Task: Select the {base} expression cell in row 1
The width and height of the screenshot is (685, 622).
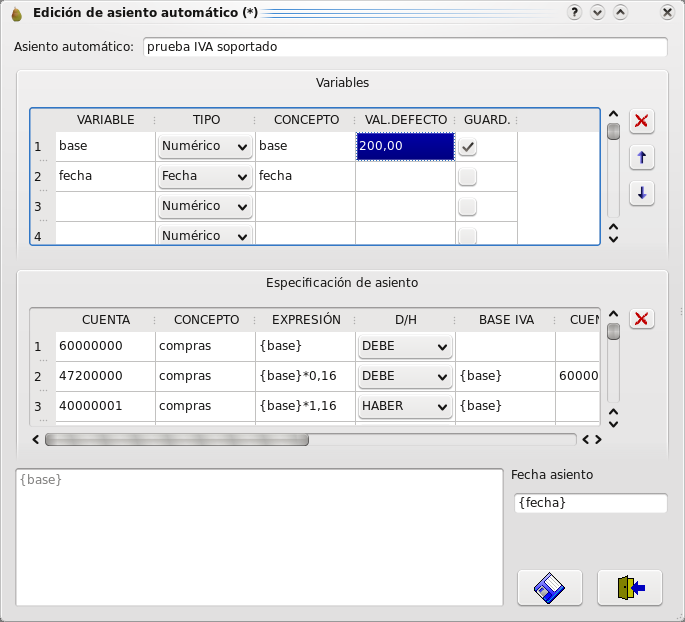Action: (x=305, y=346)
